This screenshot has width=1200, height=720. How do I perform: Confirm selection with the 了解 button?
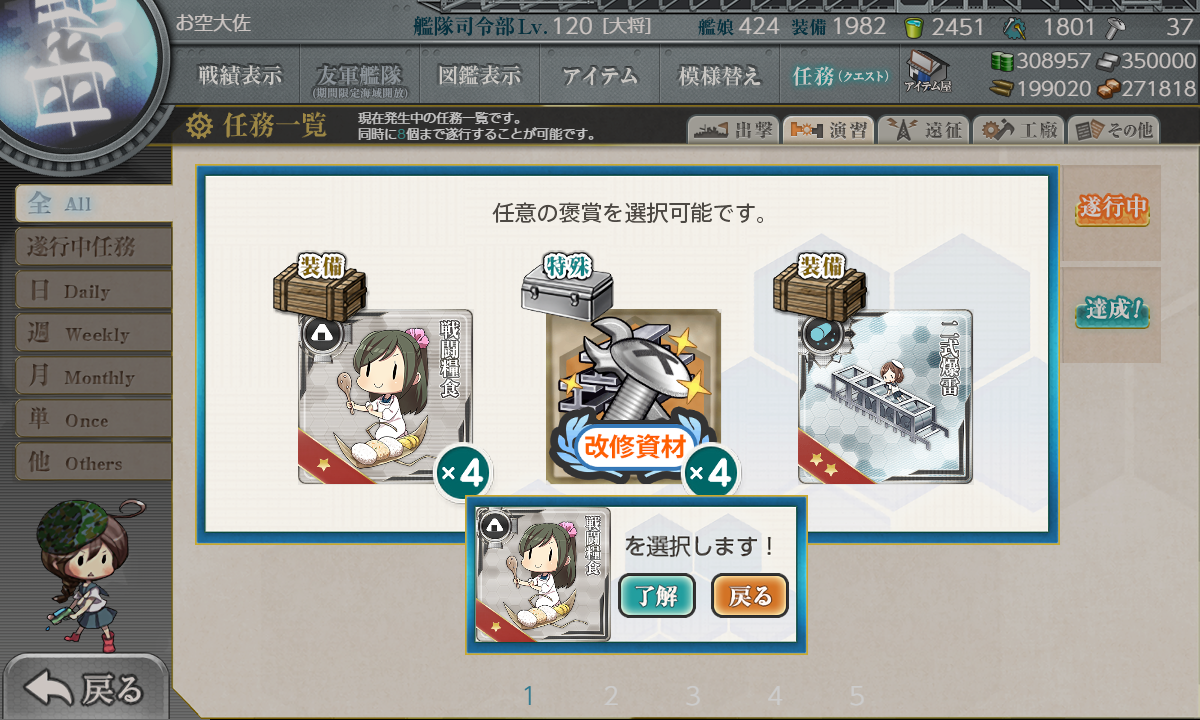click(656, 597)
